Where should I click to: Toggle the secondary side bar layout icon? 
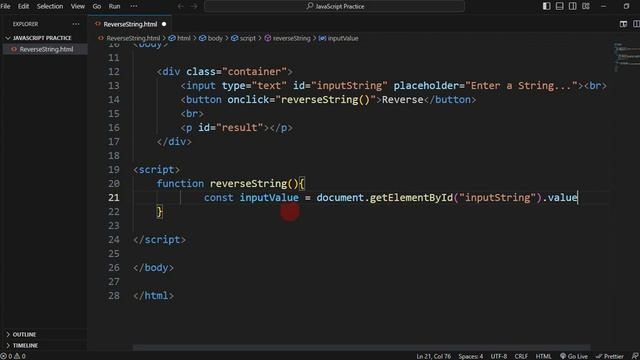[x=573, y=6]
